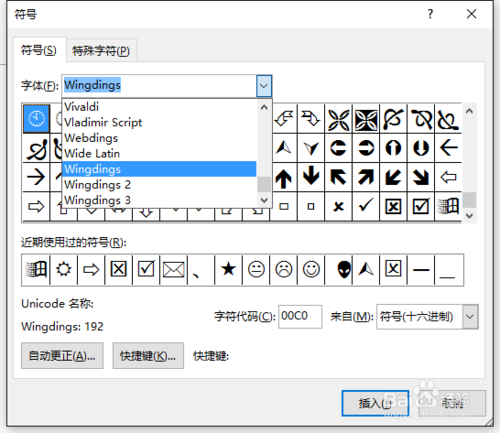This screenshot has height=433, width=500.
Task: Select the outlined left arrow symbol in grid
Action: (448, 177)
